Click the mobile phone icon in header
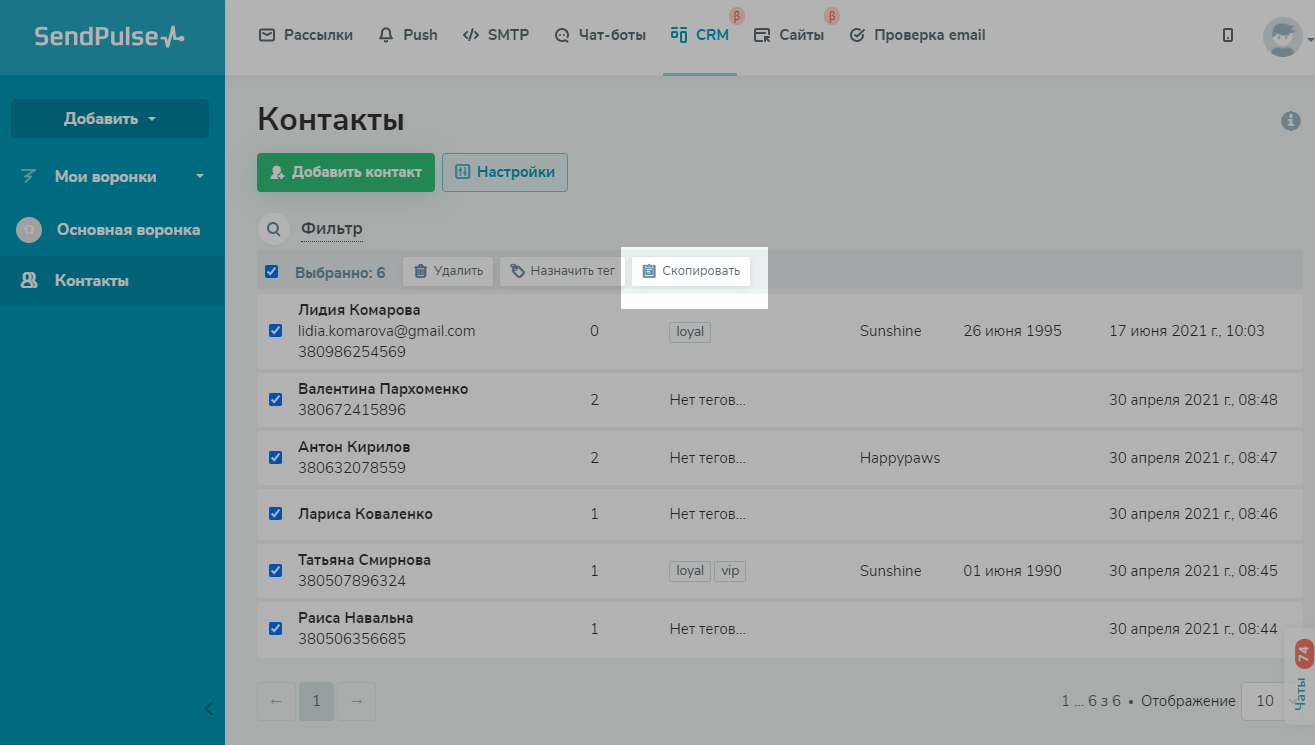Viewport: 1315px width, 745px height. click(x=1228, y=35)
